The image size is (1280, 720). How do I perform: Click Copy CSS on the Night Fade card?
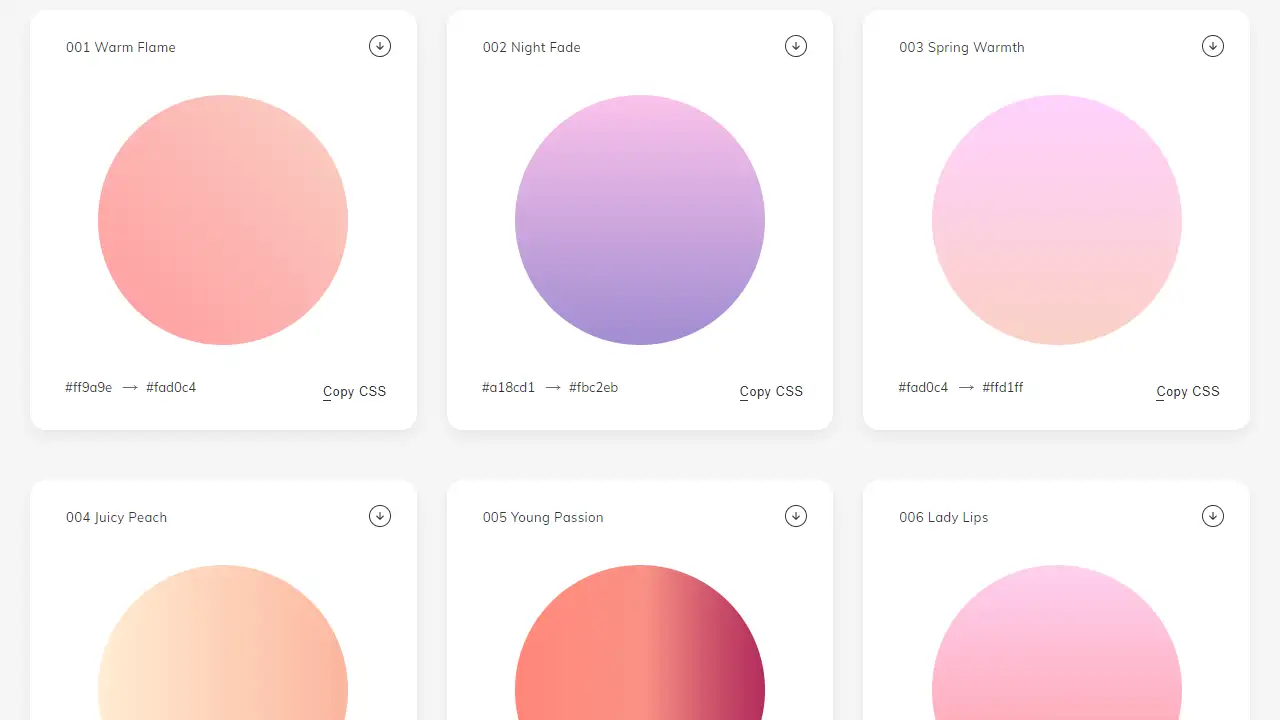click(x=771, y=391)
